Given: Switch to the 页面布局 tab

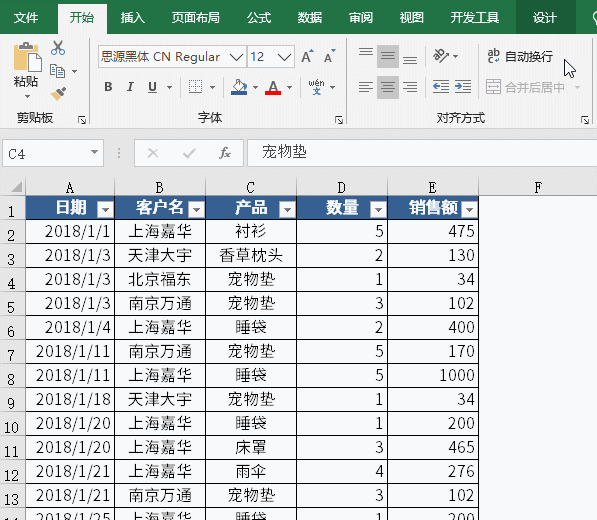Looking at the screenshot, I should (x=195, y=18).
